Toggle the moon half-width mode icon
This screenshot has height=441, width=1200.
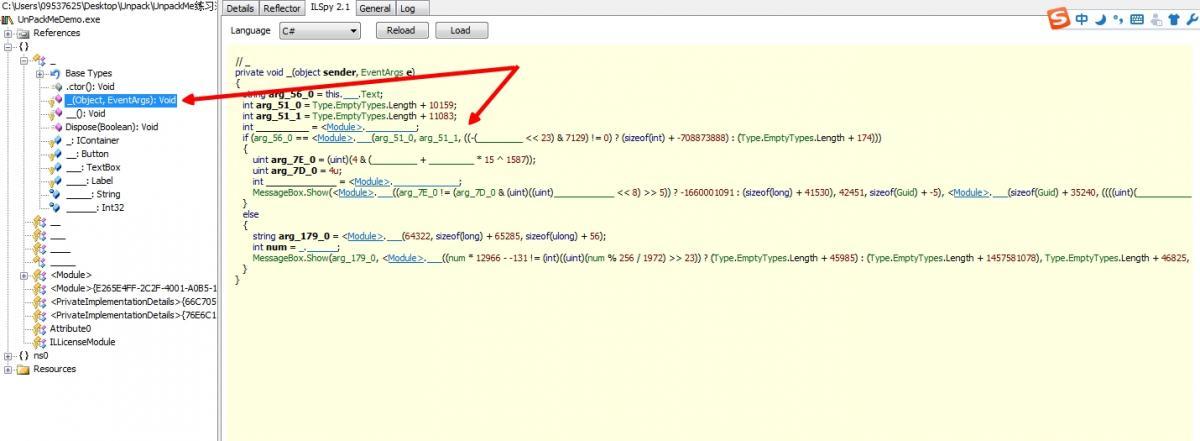point(1100,19)
